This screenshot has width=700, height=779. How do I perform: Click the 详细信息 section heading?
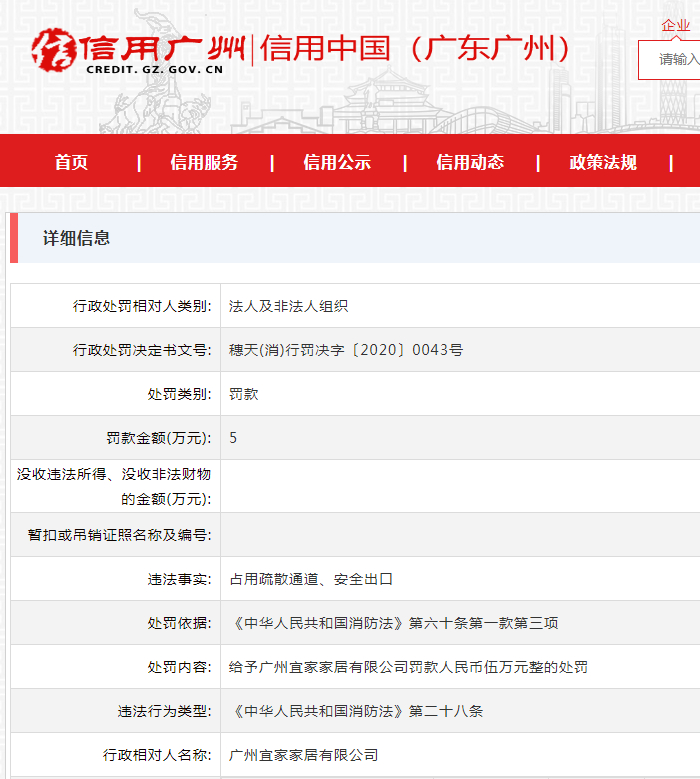pyautogui.click(x=76, y=238)
